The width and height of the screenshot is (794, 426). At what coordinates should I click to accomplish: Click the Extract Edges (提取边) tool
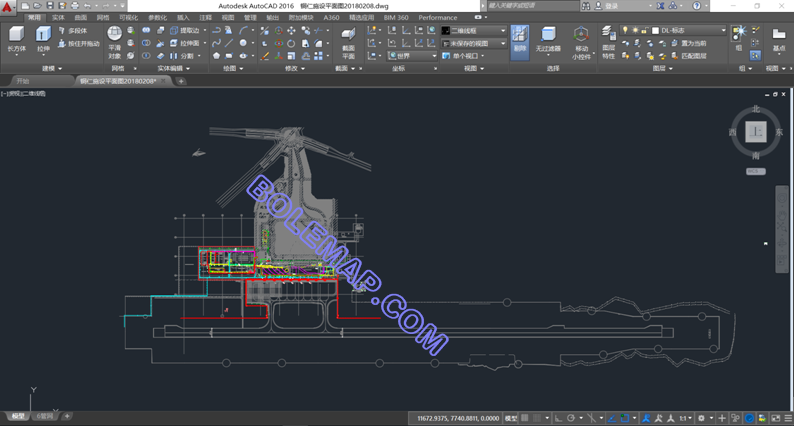click(x=184, y=30)
